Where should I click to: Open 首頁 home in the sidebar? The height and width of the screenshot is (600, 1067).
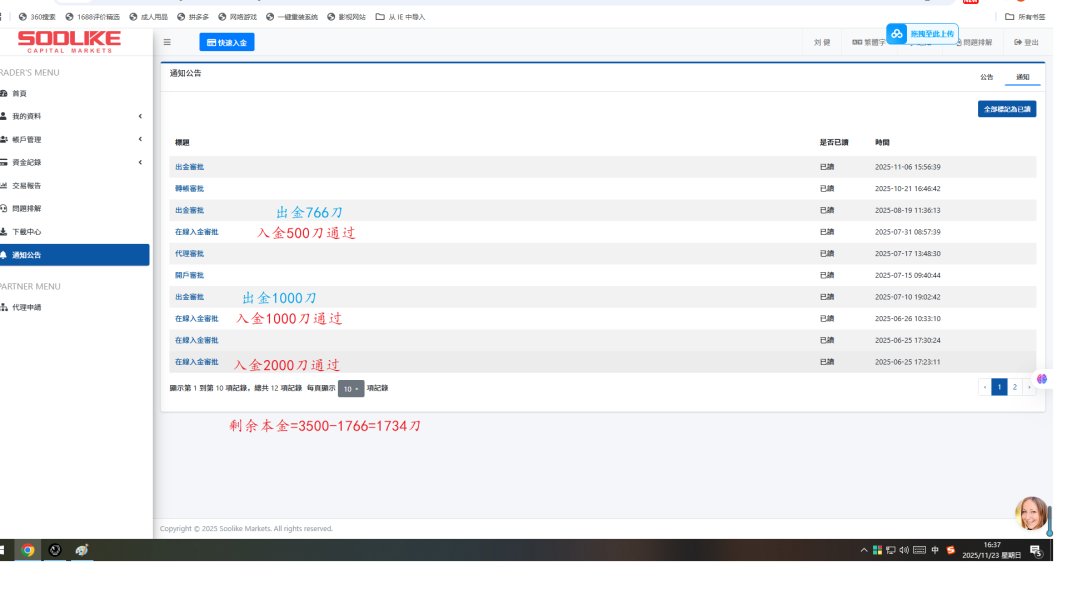(x=19, y=93)
